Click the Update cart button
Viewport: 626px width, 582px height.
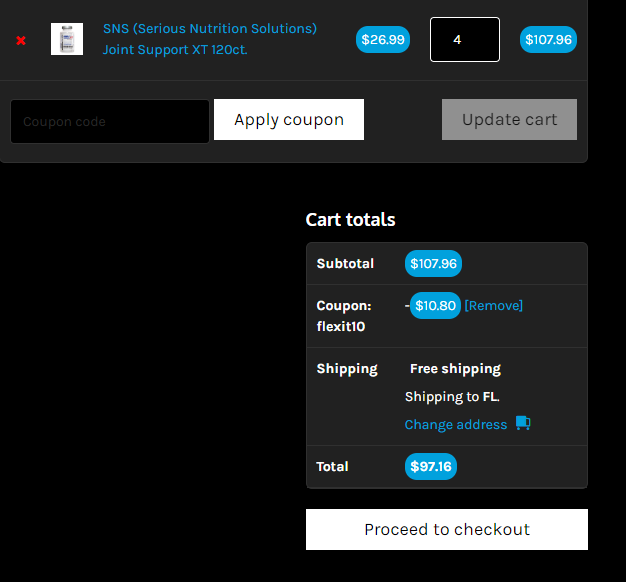(509, 120)
